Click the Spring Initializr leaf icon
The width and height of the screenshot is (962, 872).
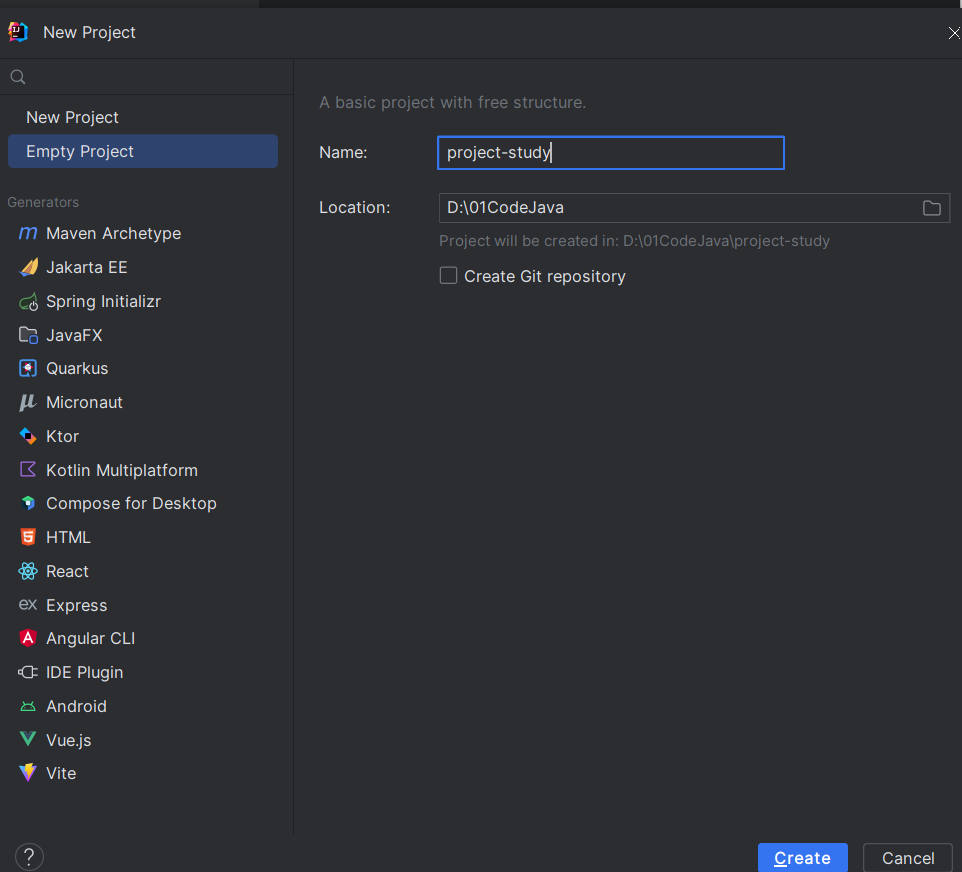(28, 301)
